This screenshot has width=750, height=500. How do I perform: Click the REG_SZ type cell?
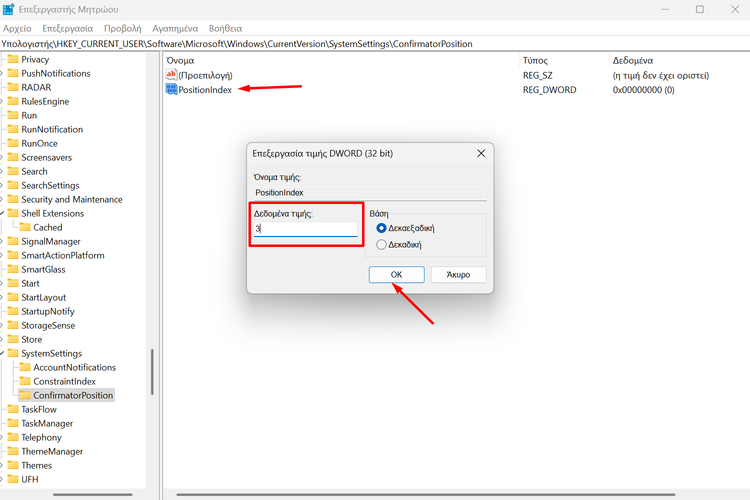(x=537, y=75)
